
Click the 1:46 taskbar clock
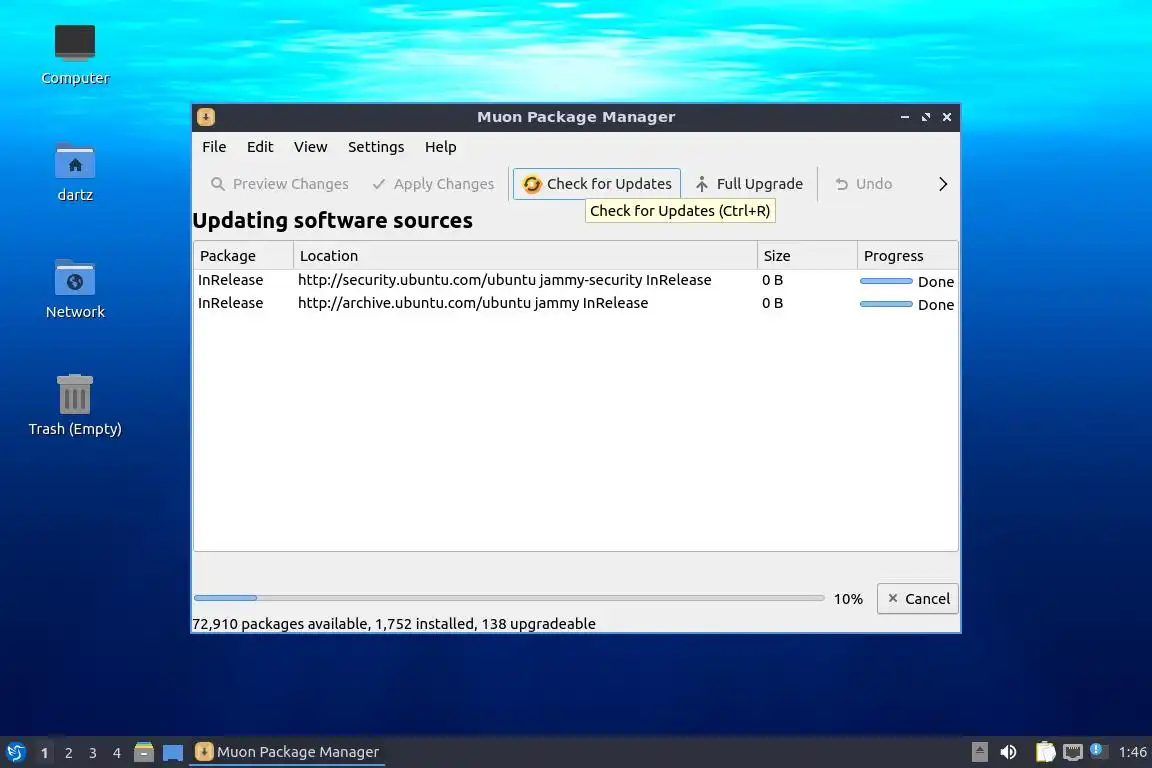pyautogui.click(x=1132, y=752)
